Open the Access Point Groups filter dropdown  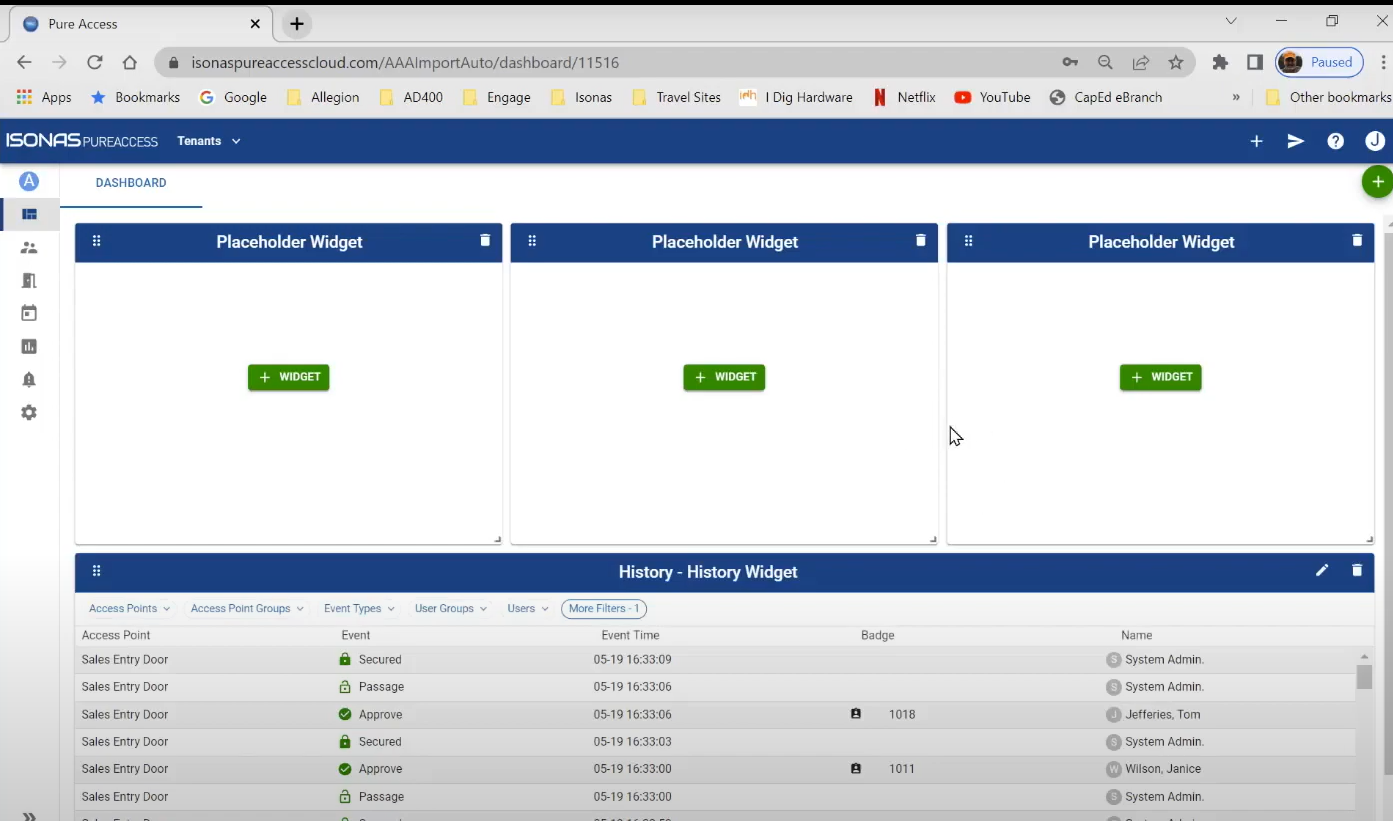click(247, 608)
